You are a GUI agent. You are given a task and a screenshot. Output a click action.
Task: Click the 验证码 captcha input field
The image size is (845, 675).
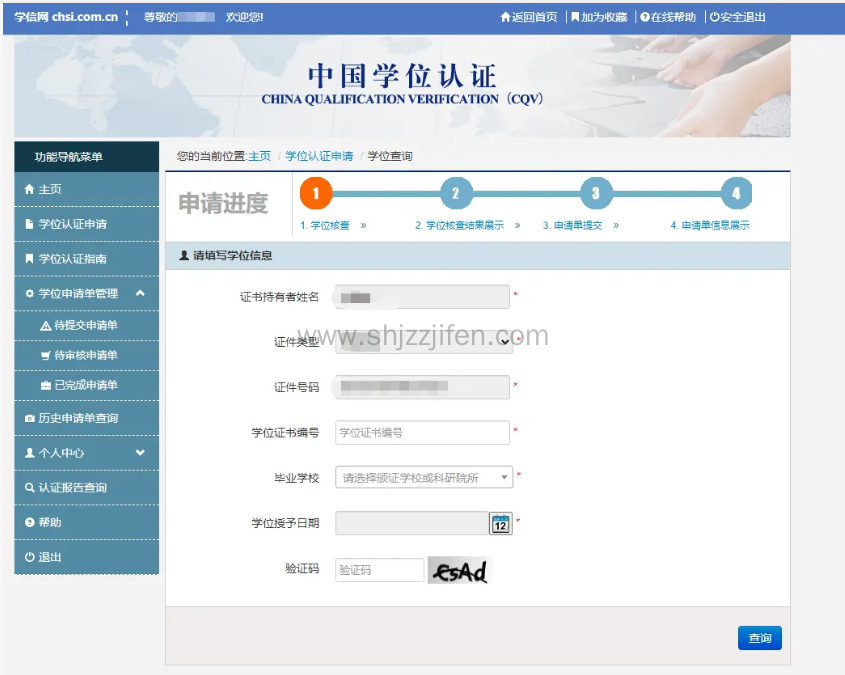[379, 570]
